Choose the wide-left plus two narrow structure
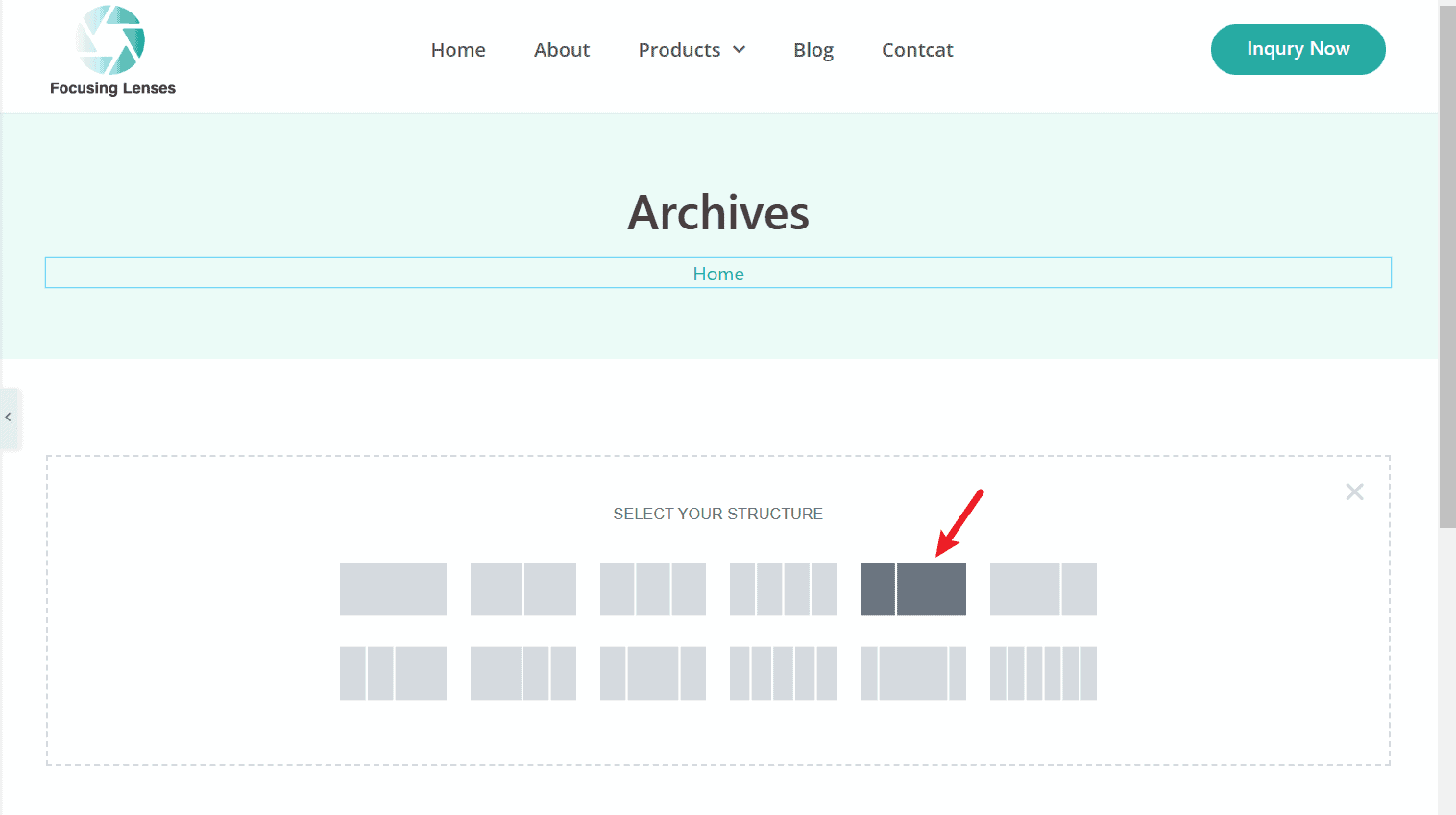The width and height of the screenshot is (1456, 815). point(522,673)
